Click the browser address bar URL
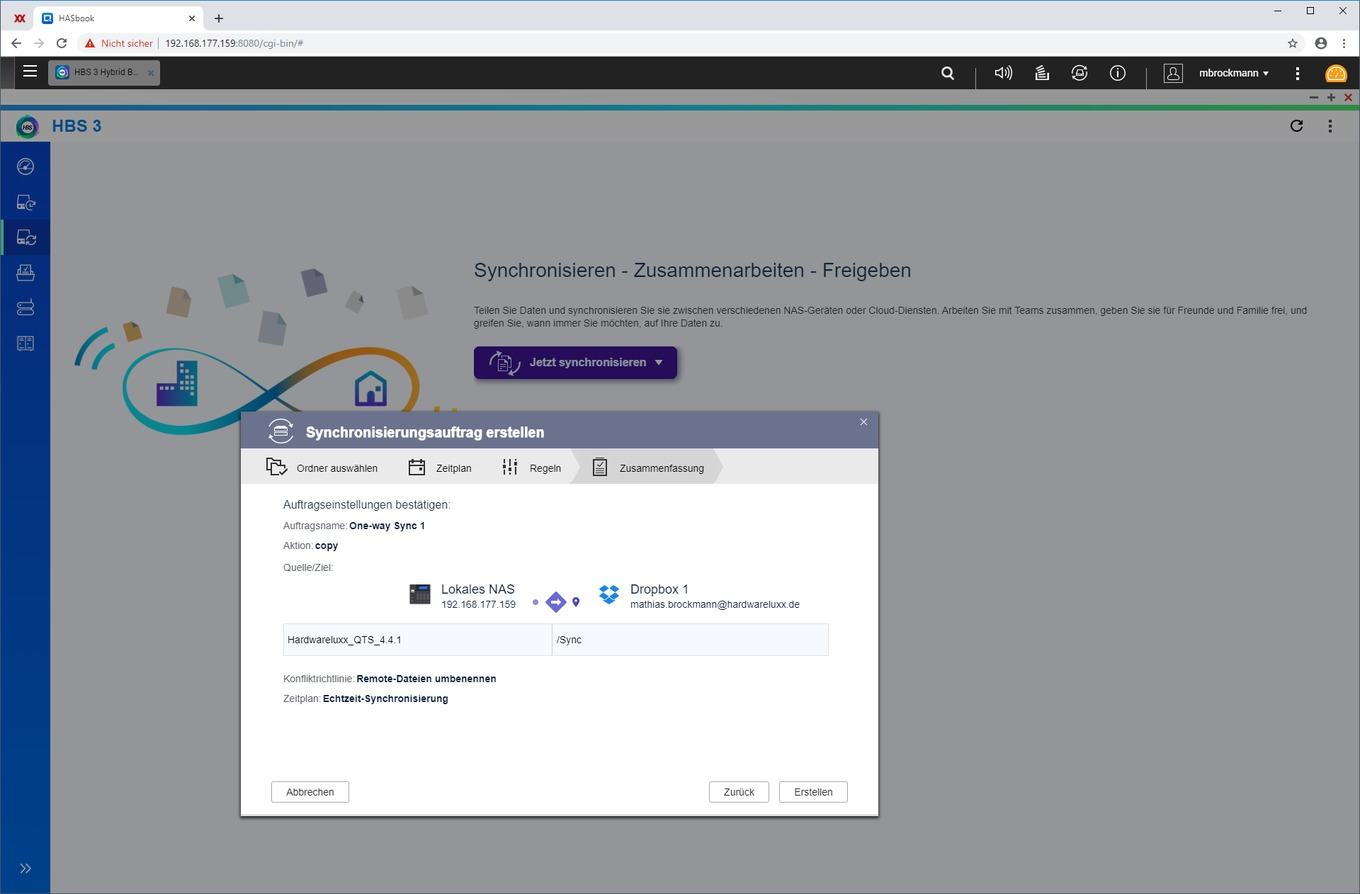The height and width of the screenshot is (894, 1360). click(x=234, y=43)
